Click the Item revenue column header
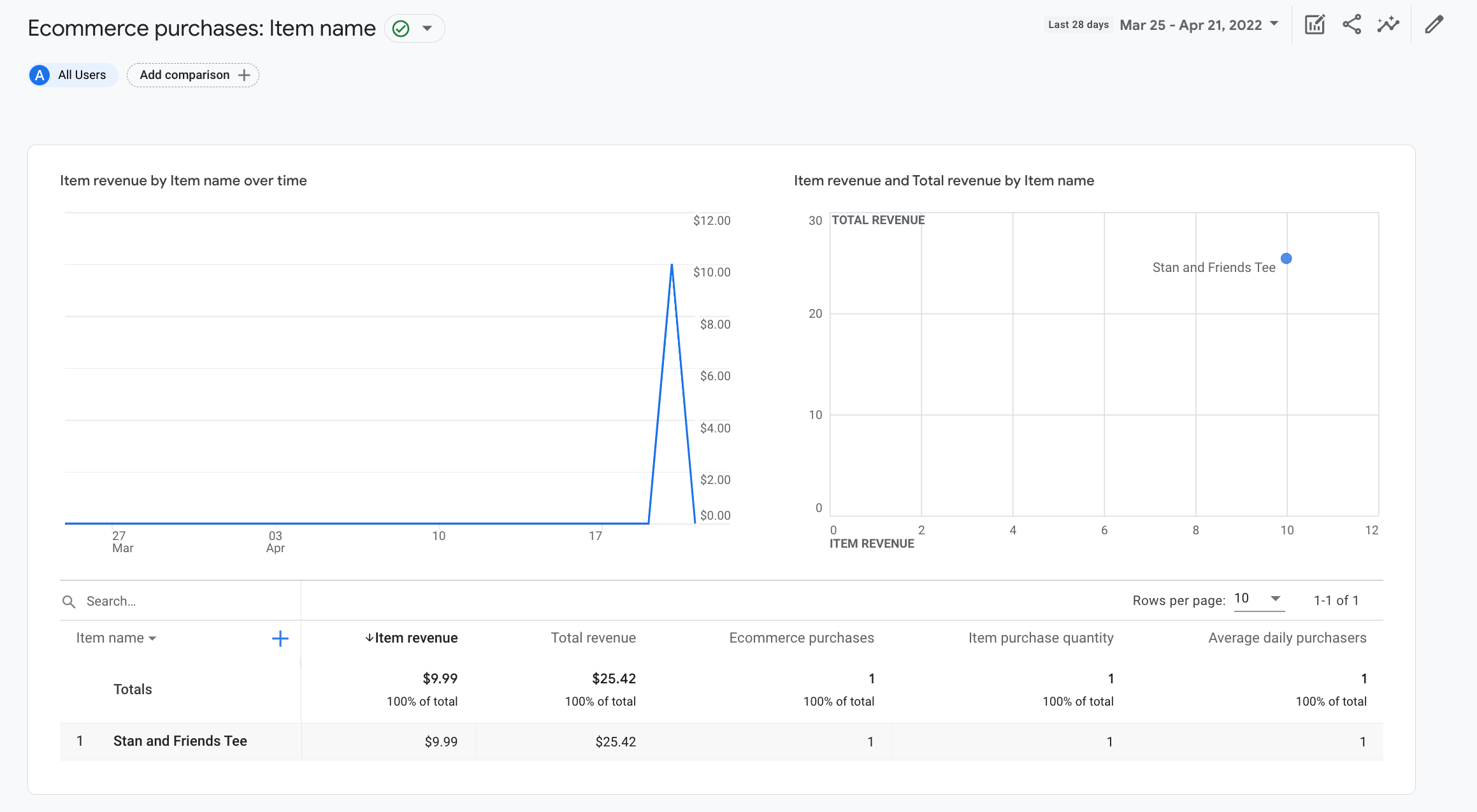 413,637
